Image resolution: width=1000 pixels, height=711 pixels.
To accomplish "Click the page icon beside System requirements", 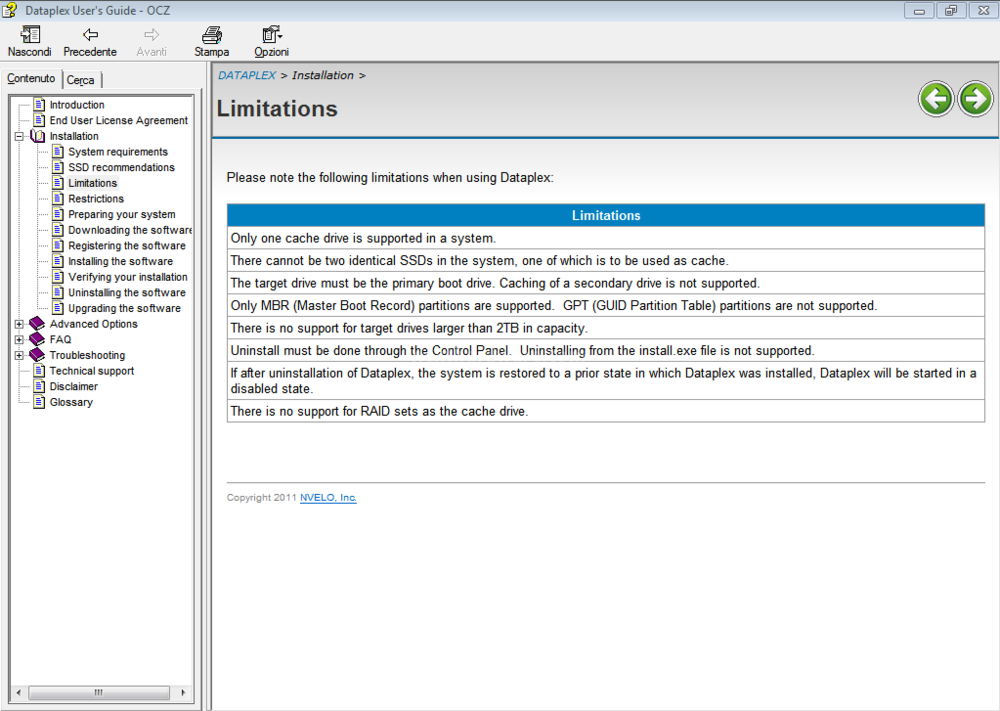I will pyautogui.click(x=58, y=152).
